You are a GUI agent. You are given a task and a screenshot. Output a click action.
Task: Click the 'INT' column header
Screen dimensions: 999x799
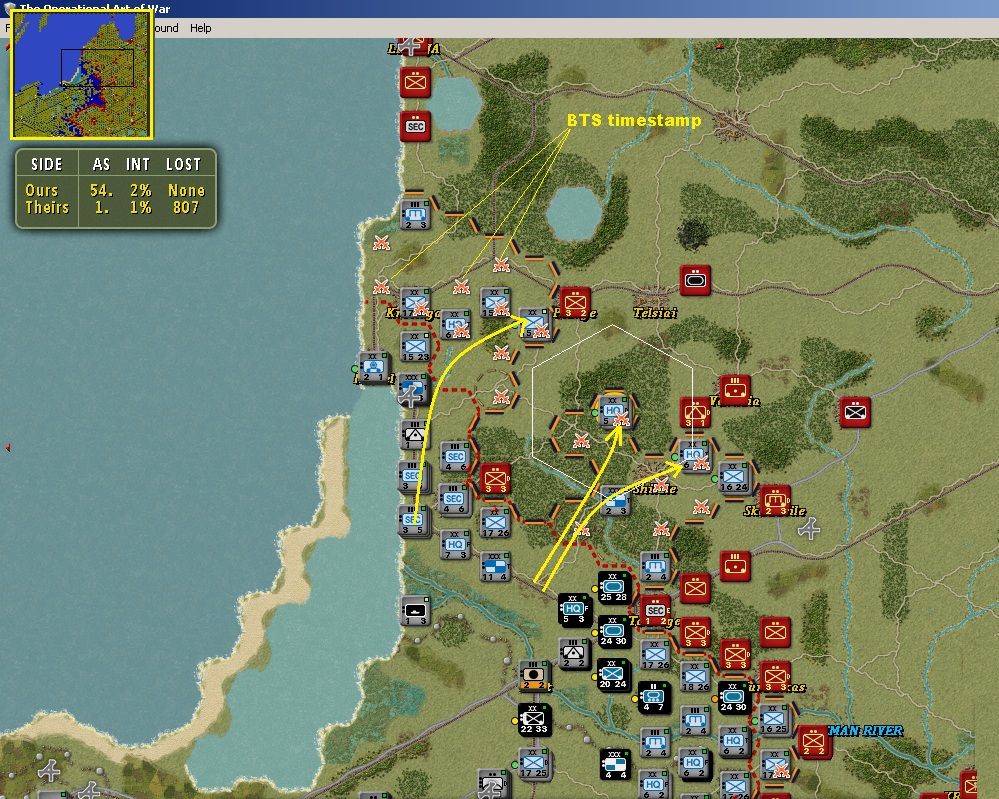138,164
